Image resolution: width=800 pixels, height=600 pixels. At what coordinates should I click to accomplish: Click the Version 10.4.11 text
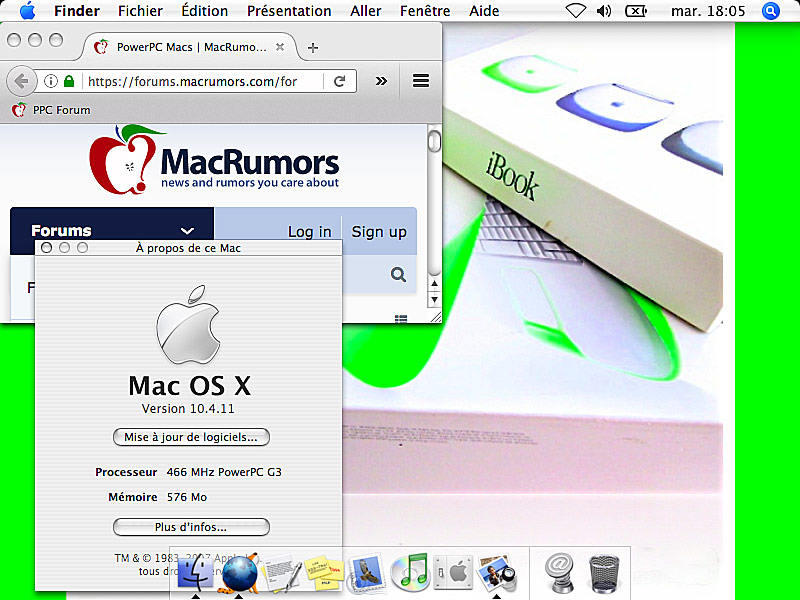coord(188,409)
